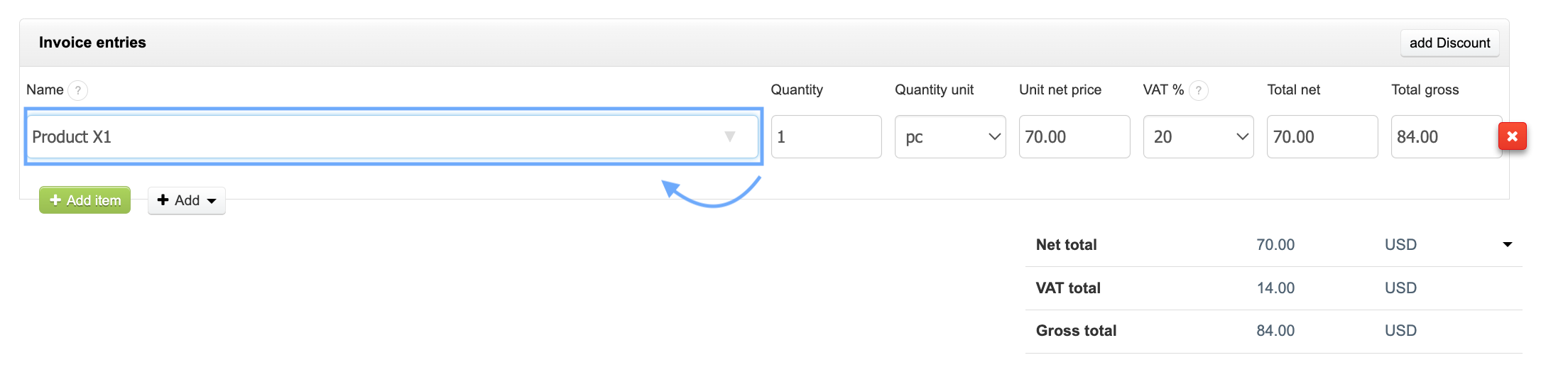This screenshot has width=1568, height=382.
Task: Click the plus icon on Add item button
Action: [55, 200]
